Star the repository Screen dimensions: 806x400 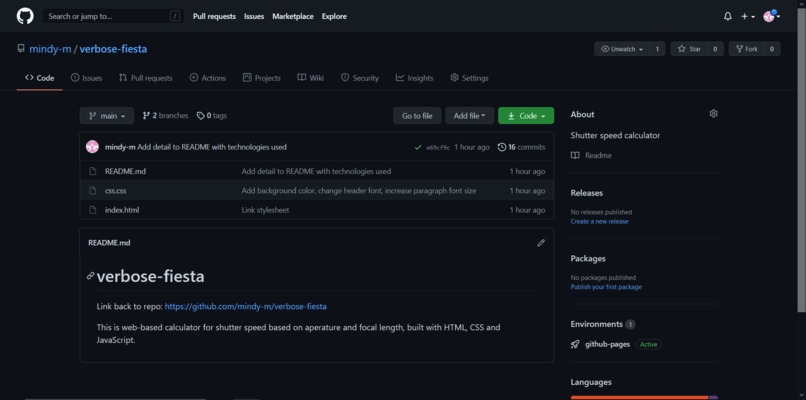click(689, 49)
